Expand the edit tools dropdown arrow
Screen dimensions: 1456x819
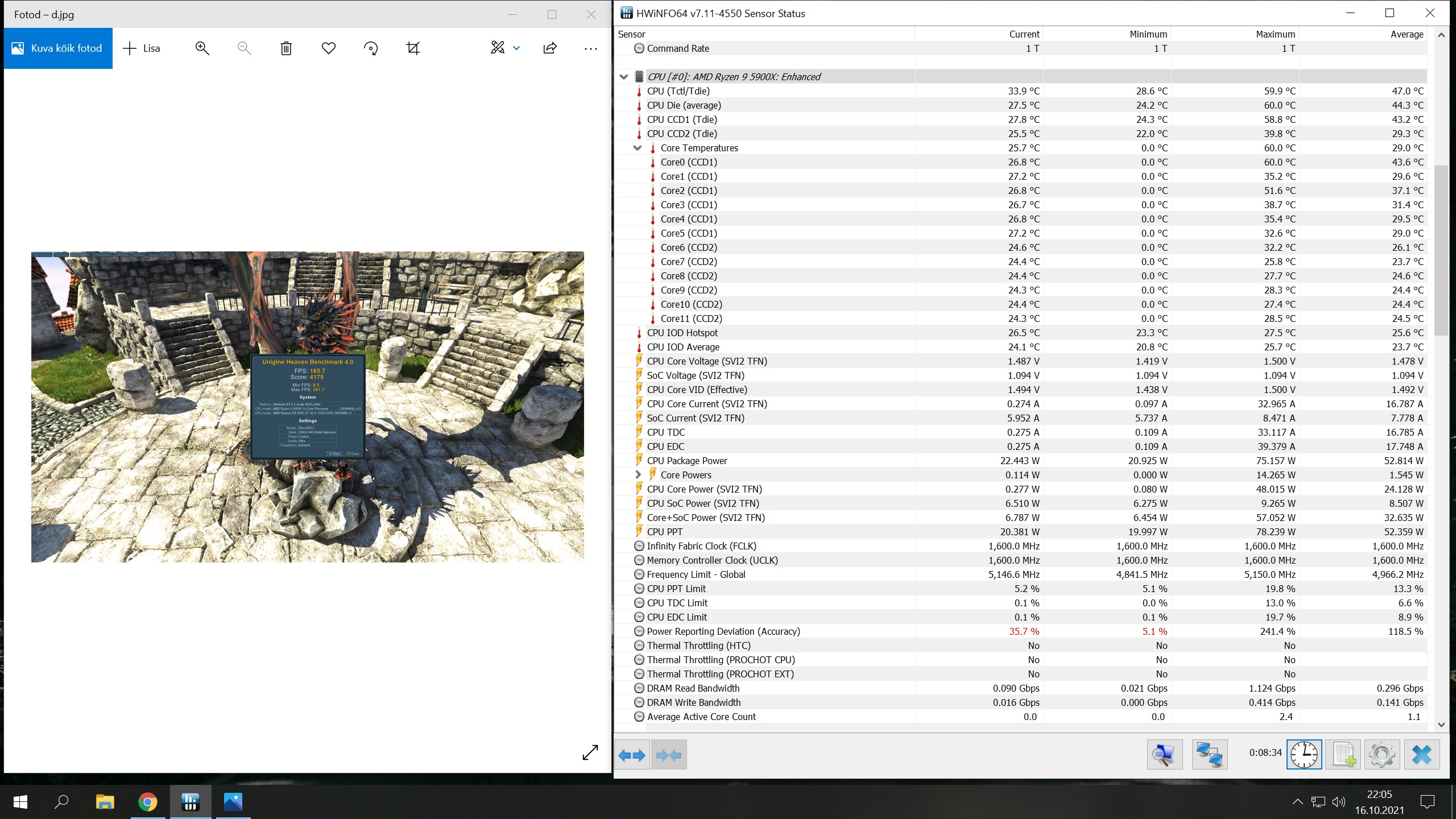pyautogui.click(x=516, y=48)
